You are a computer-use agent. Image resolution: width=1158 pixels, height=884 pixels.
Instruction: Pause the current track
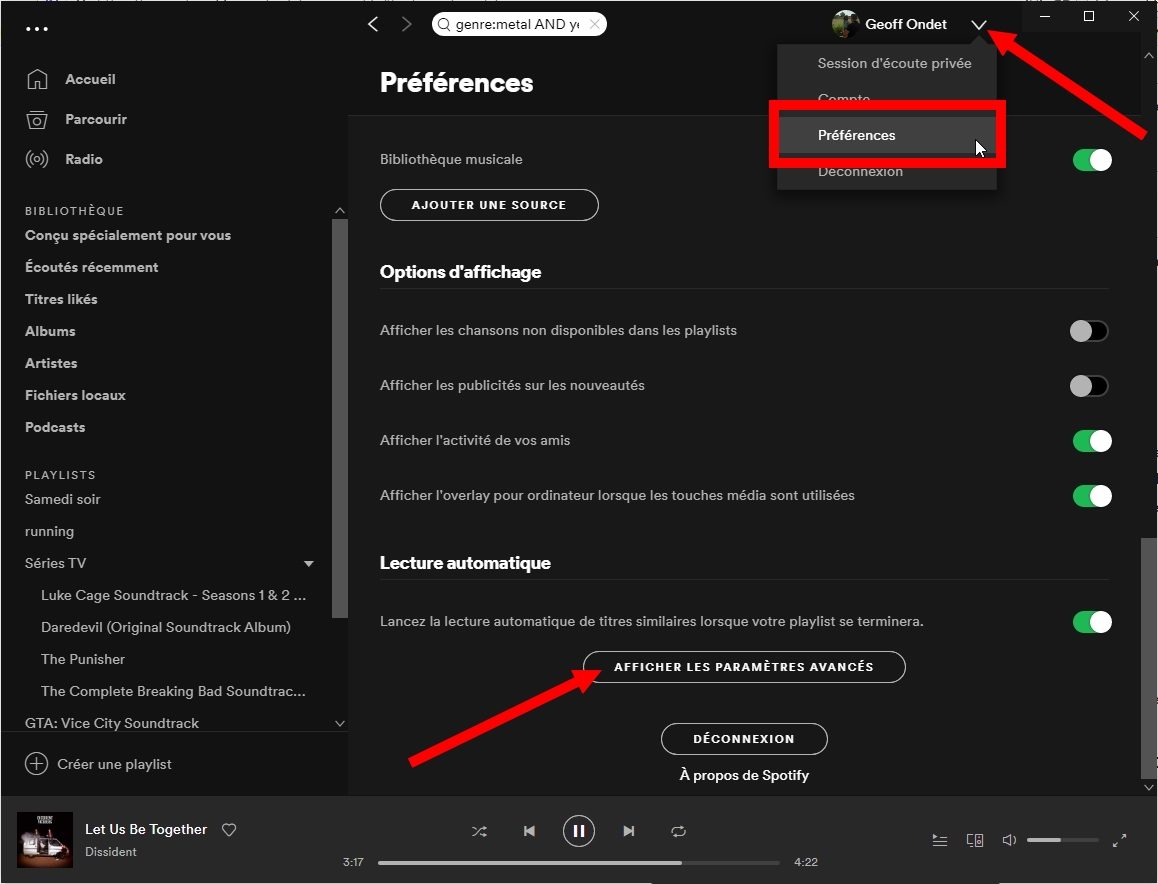pos(579,832)
